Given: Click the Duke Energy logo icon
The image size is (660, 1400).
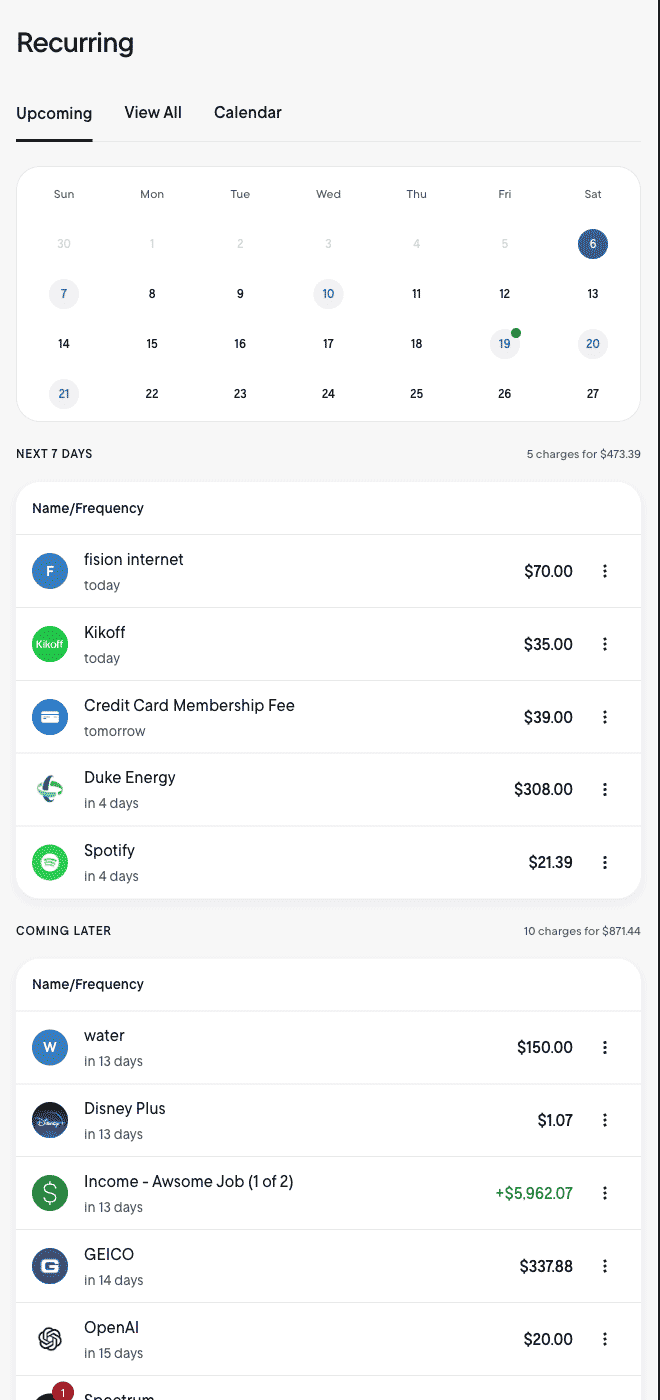Looking at the screenshot, I should tap(49, 789).
